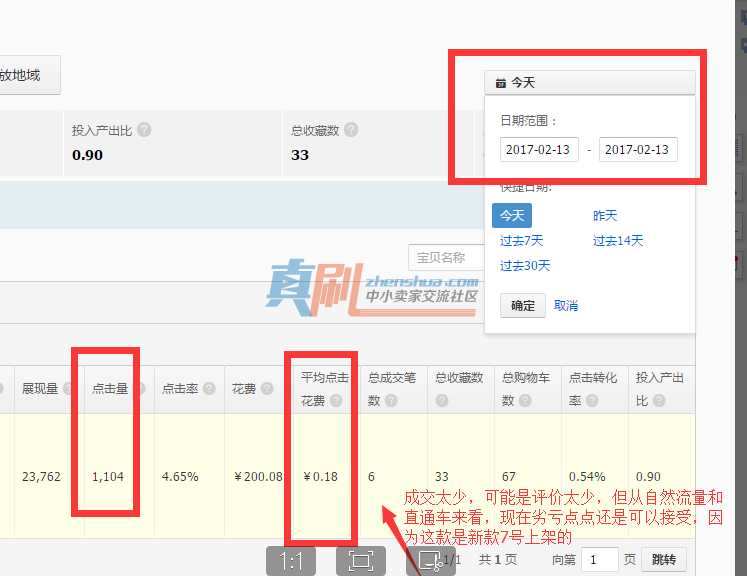747x576 pixels.
Task: Open the 今天 date range dropdown
Action: [x=589, y=83]
